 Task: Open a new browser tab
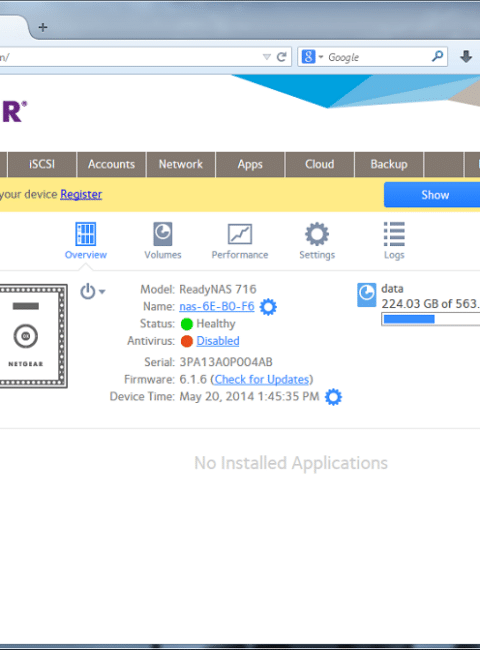tap(43, 27)
